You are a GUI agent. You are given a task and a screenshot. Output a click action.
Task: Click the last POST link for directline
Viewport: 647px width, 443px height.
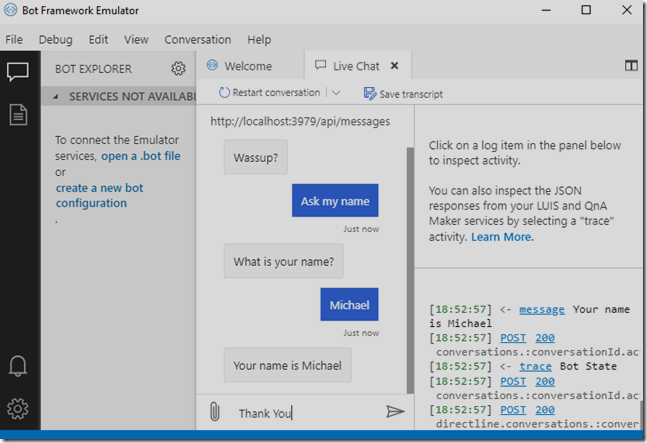point(513,410)
